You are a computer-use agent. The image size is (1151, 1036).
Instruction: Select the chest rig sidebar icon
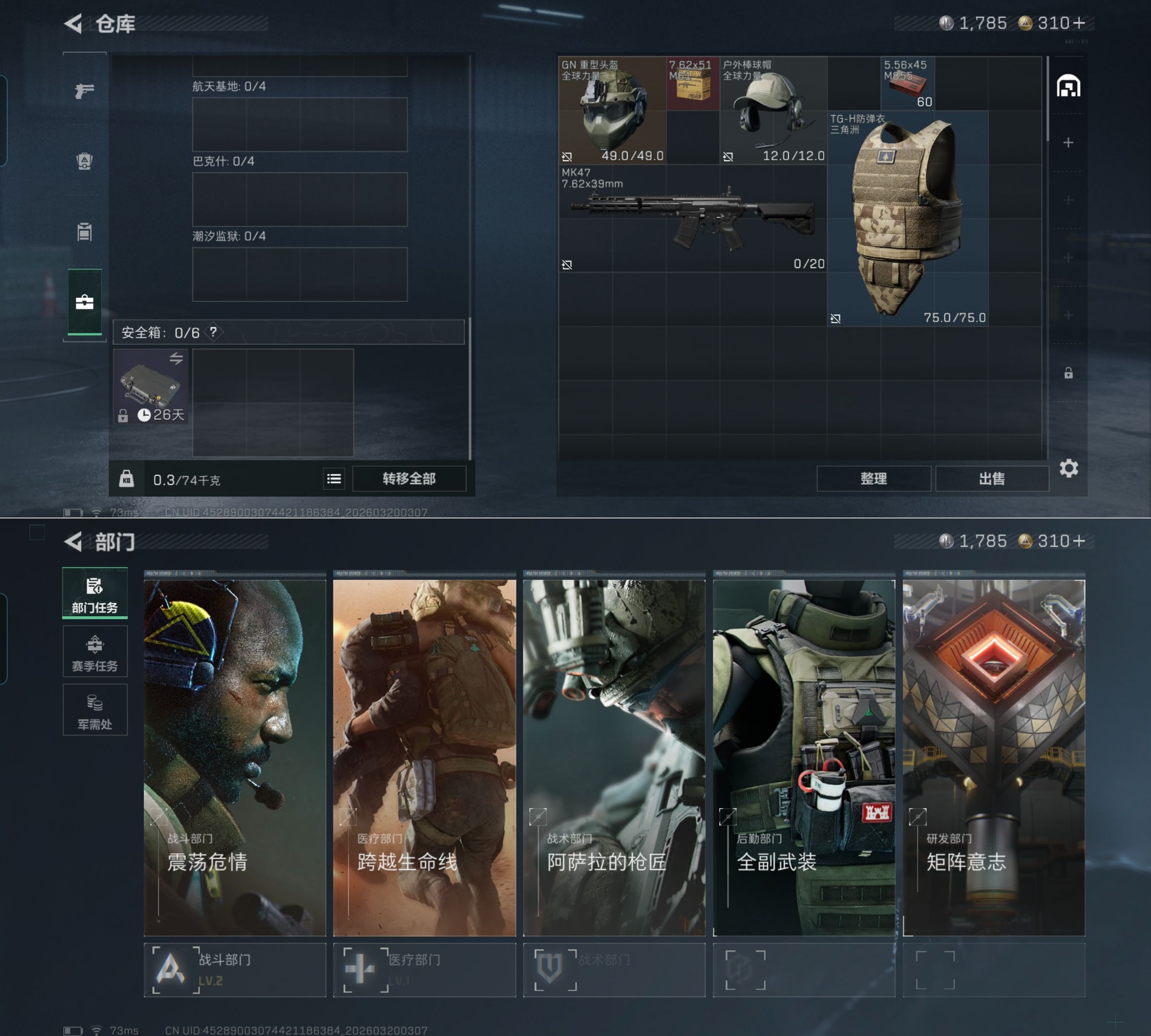click(84, 232)
